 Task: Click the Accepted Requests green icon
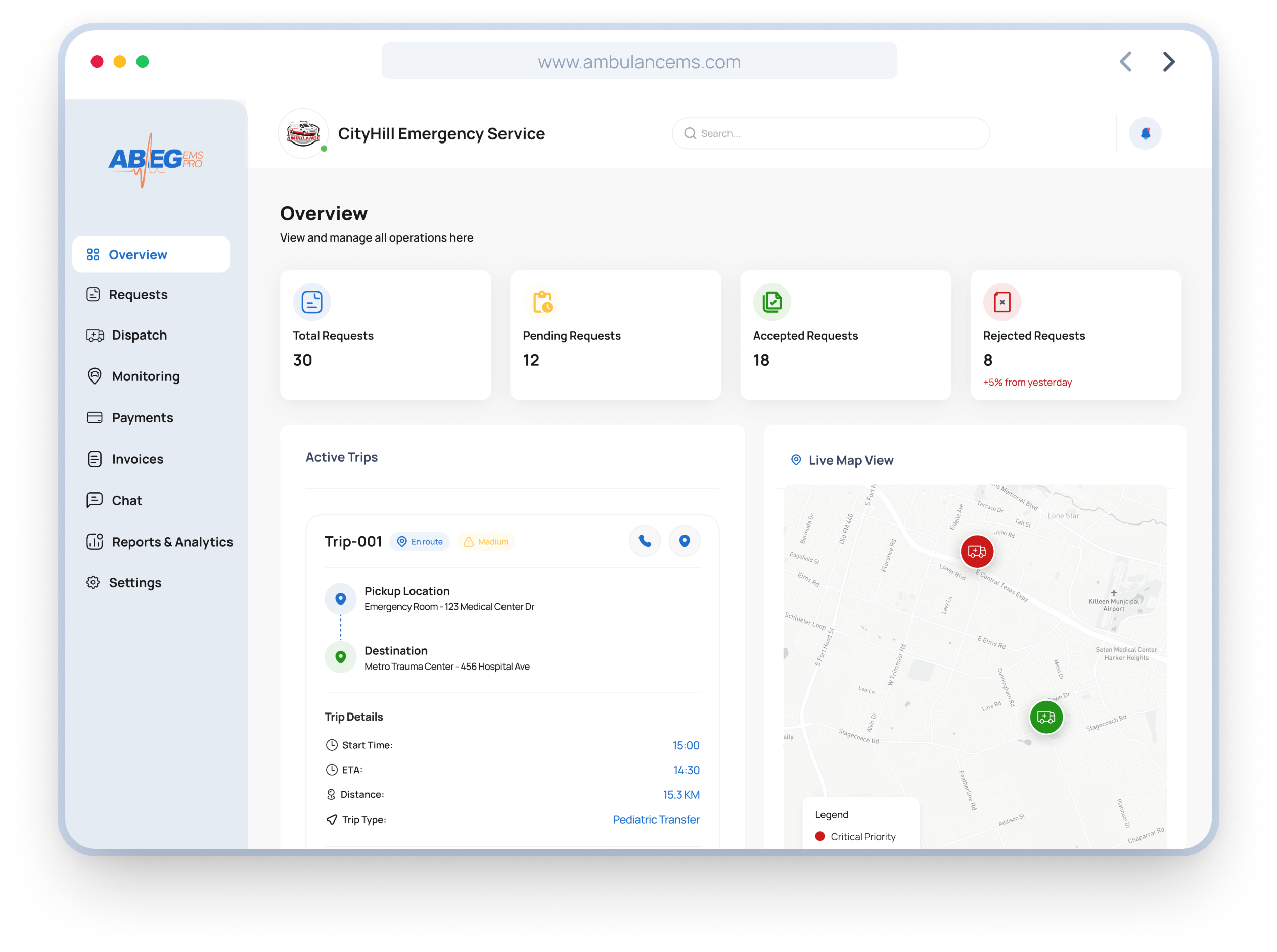(x=772, y=302)
